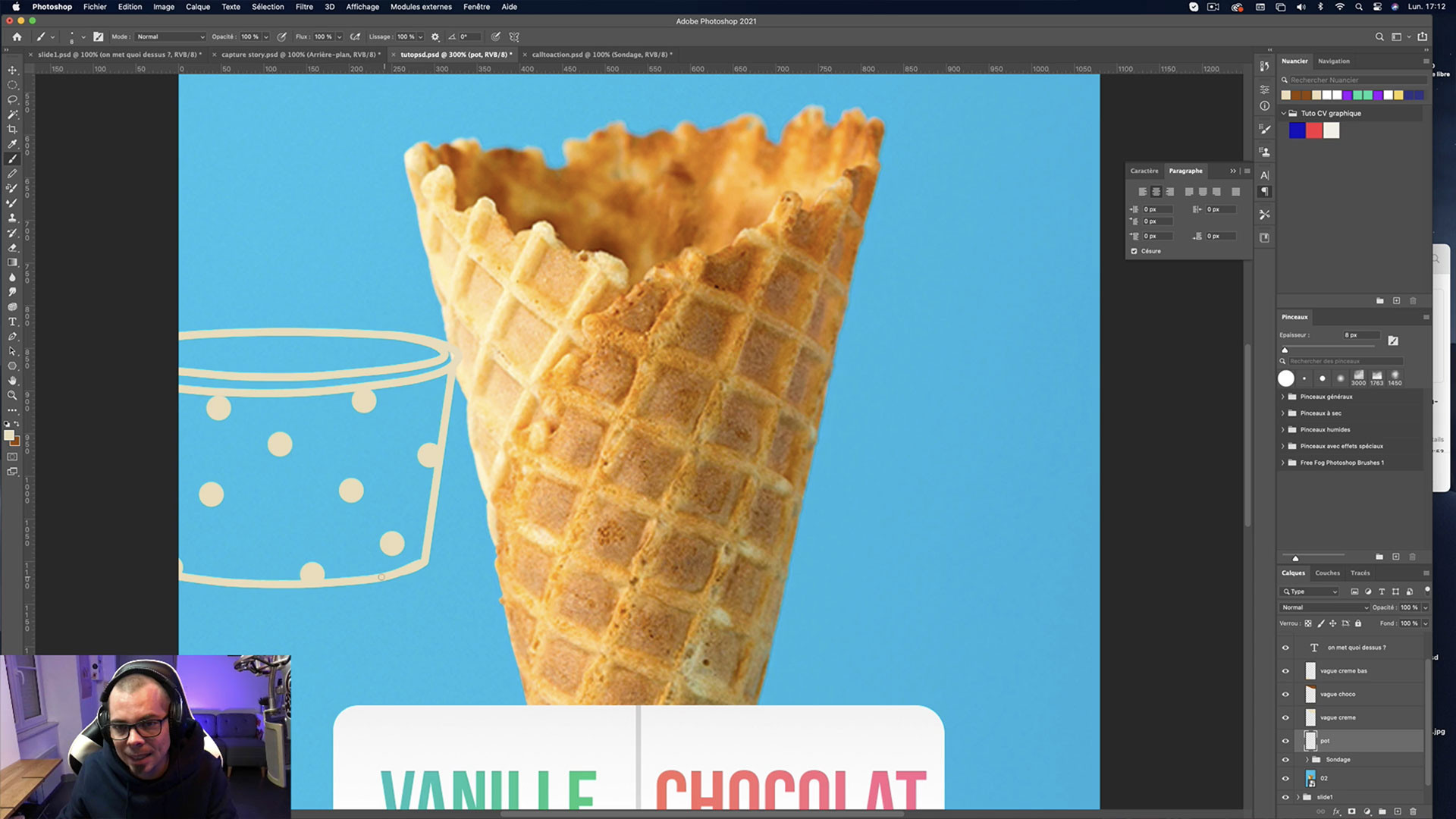Hide the 'vague choco' layer
The image size is (1456, 819).
1285,695
